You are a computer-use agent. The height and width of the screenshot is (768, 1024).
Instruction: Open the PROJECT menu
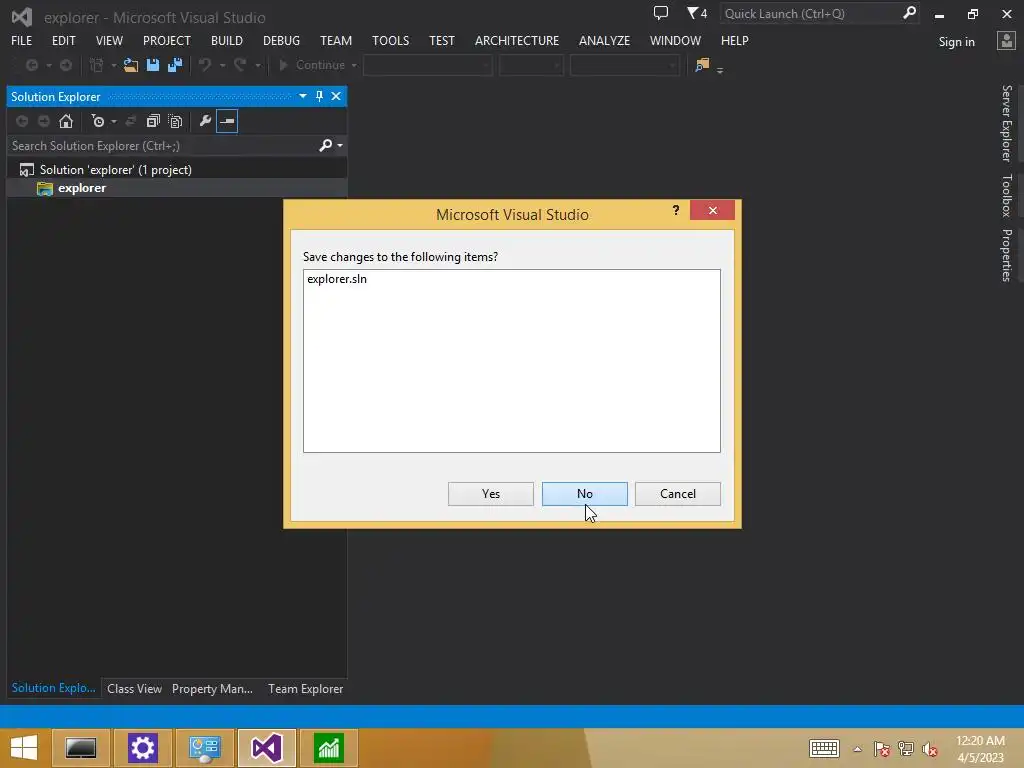click(x=167, y=40)
